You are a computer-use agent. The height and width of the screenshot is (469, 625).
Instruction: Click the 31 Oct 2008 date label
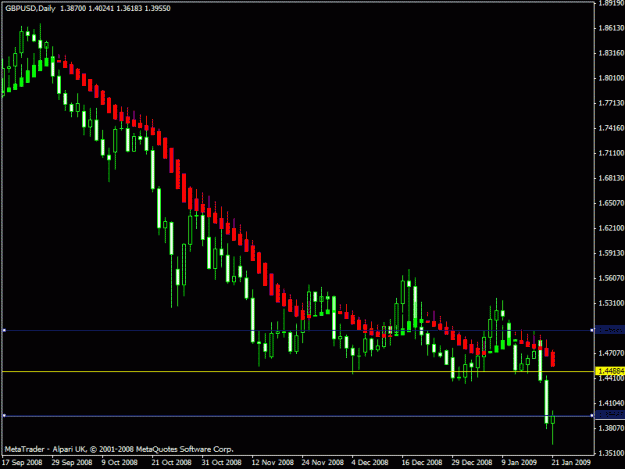tap(221, 462)
